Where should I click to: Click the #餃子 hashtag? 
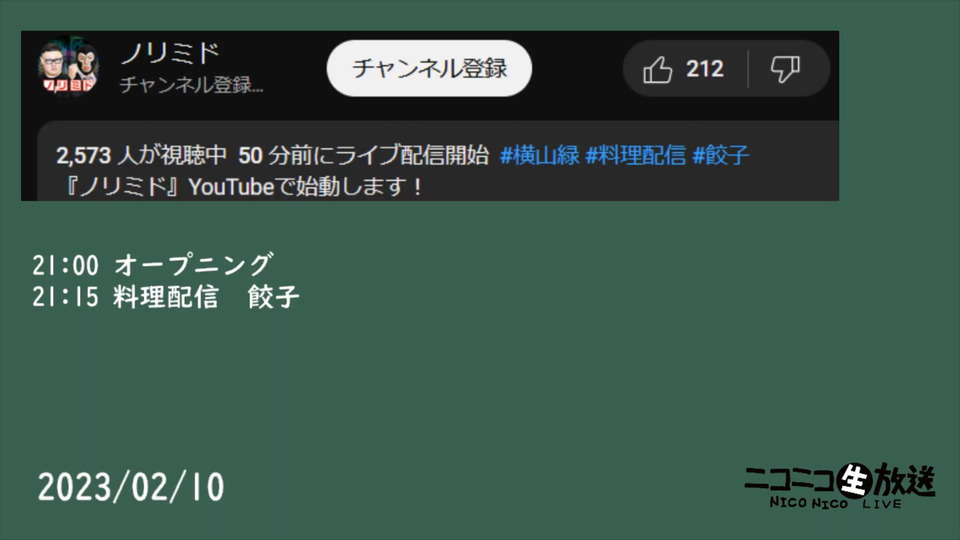[x=721, y=155]
